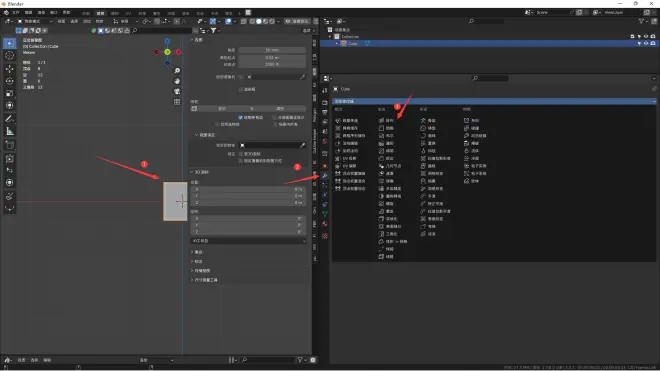
Task: Enable lock to 3D Cursor checkbox
Action: click(240, 154)
